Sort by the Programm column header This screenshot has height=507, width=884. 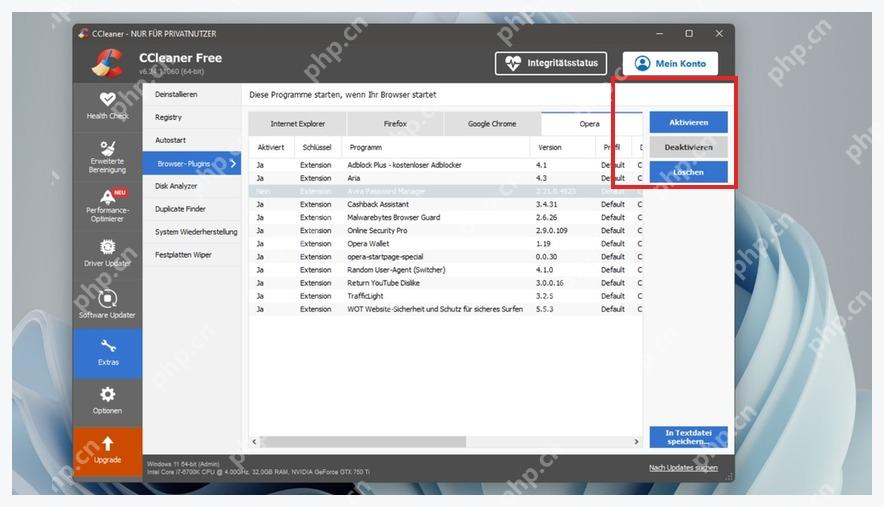point(435,147)
